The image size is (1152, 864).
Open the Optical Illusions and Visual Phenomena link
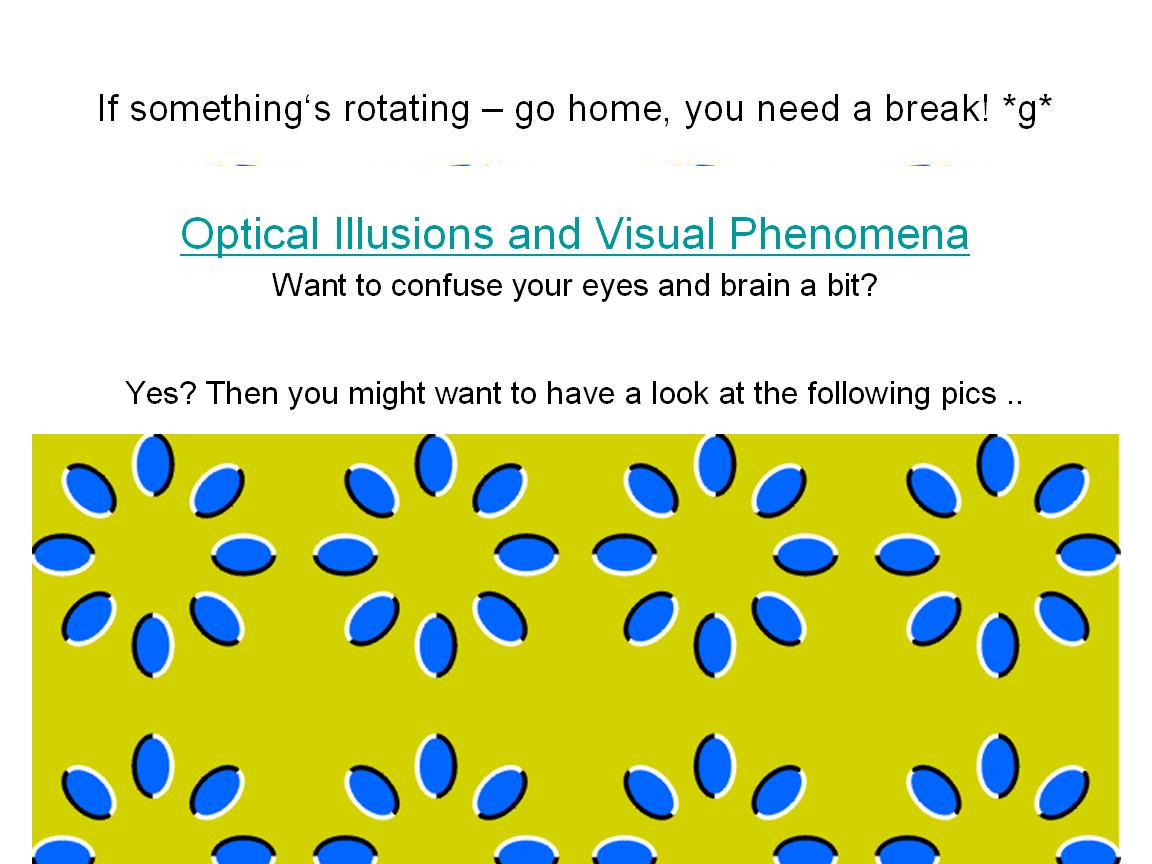click(x=574, y=234)
